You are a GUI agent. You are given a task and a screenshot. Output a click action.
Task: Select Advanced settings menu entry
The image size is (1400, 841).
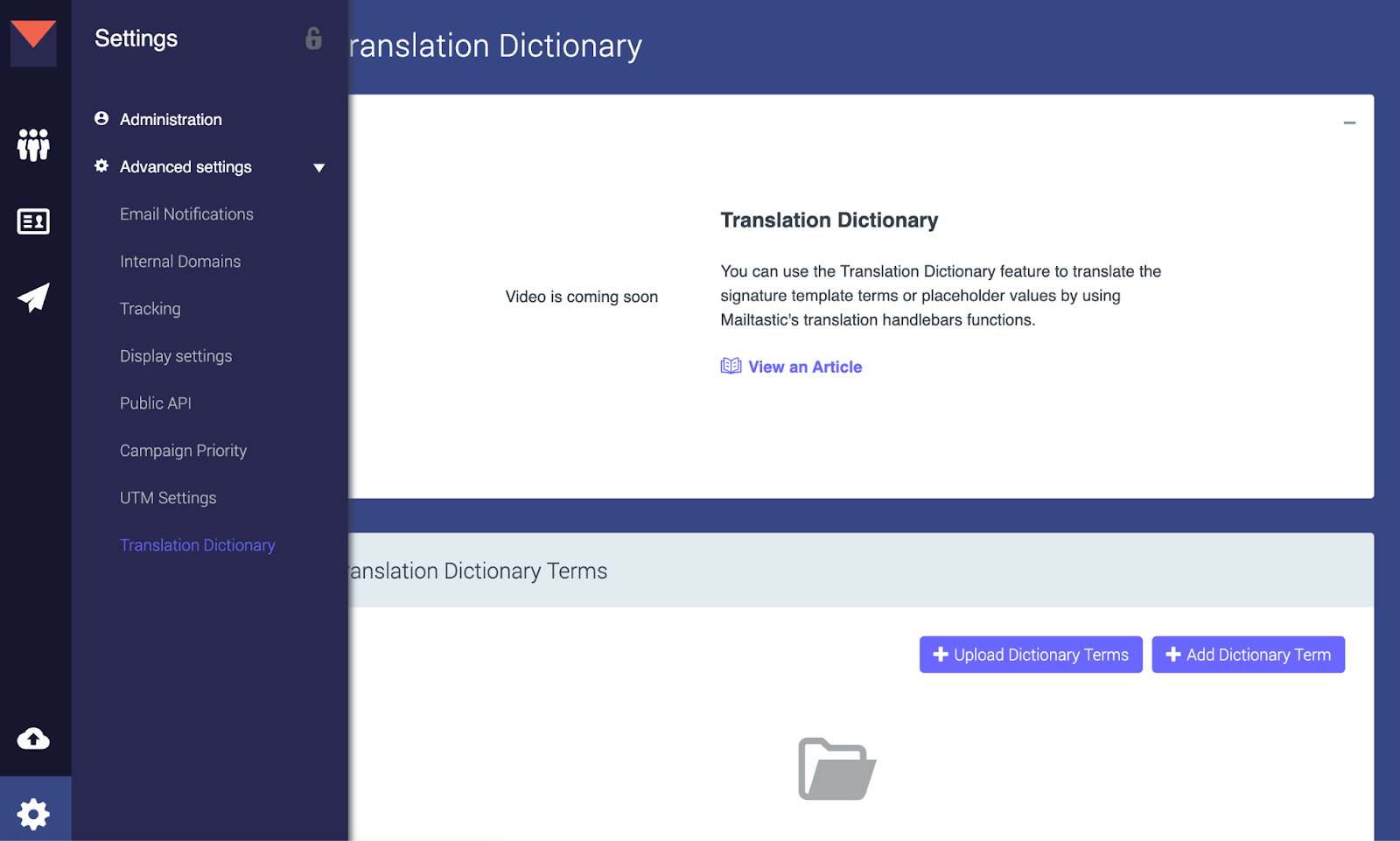(x=185, y=166)
